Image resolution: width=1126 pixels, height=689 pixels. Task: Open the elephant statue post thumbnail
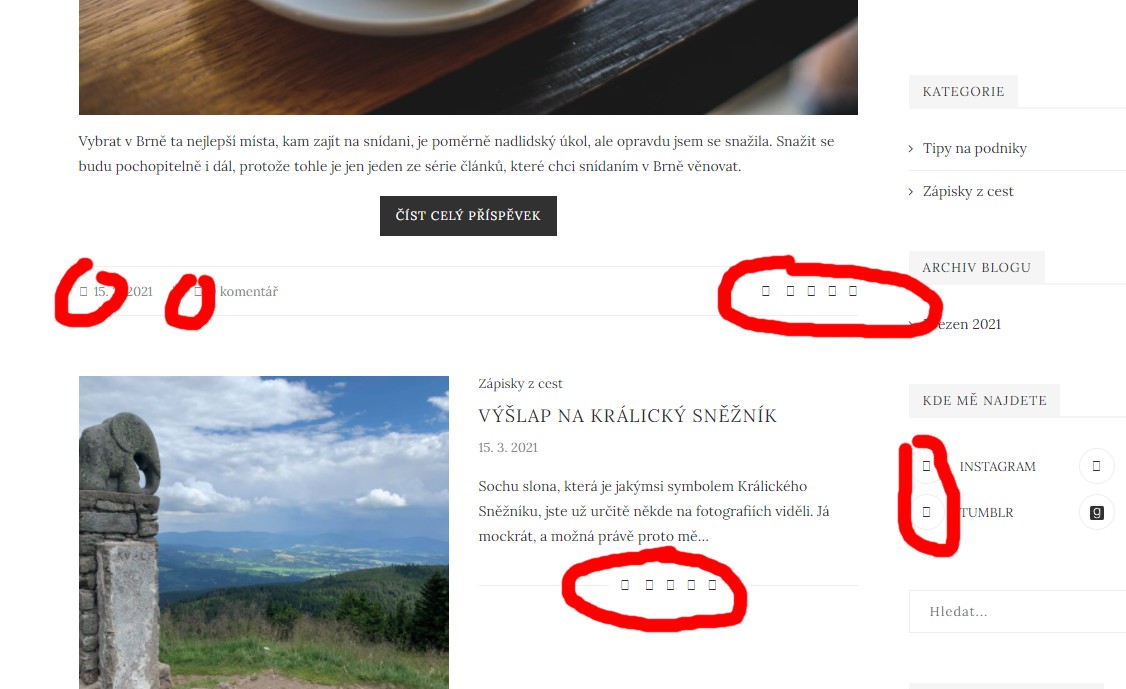pyautogui.click(x=264, y=532)
